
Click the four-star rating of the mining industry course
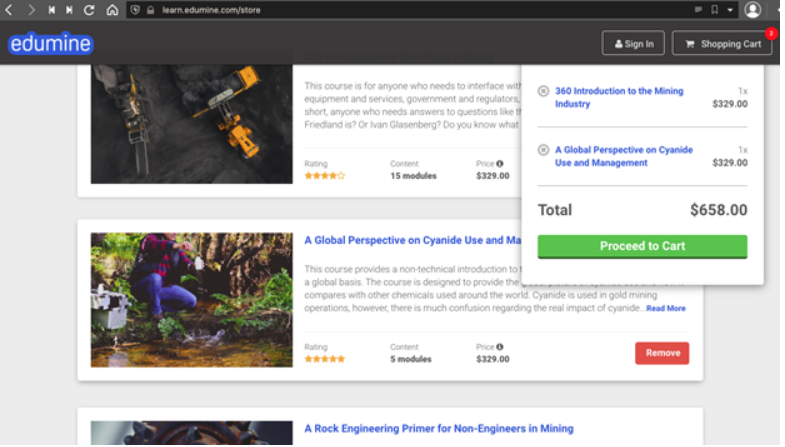[x=324, y=176]
